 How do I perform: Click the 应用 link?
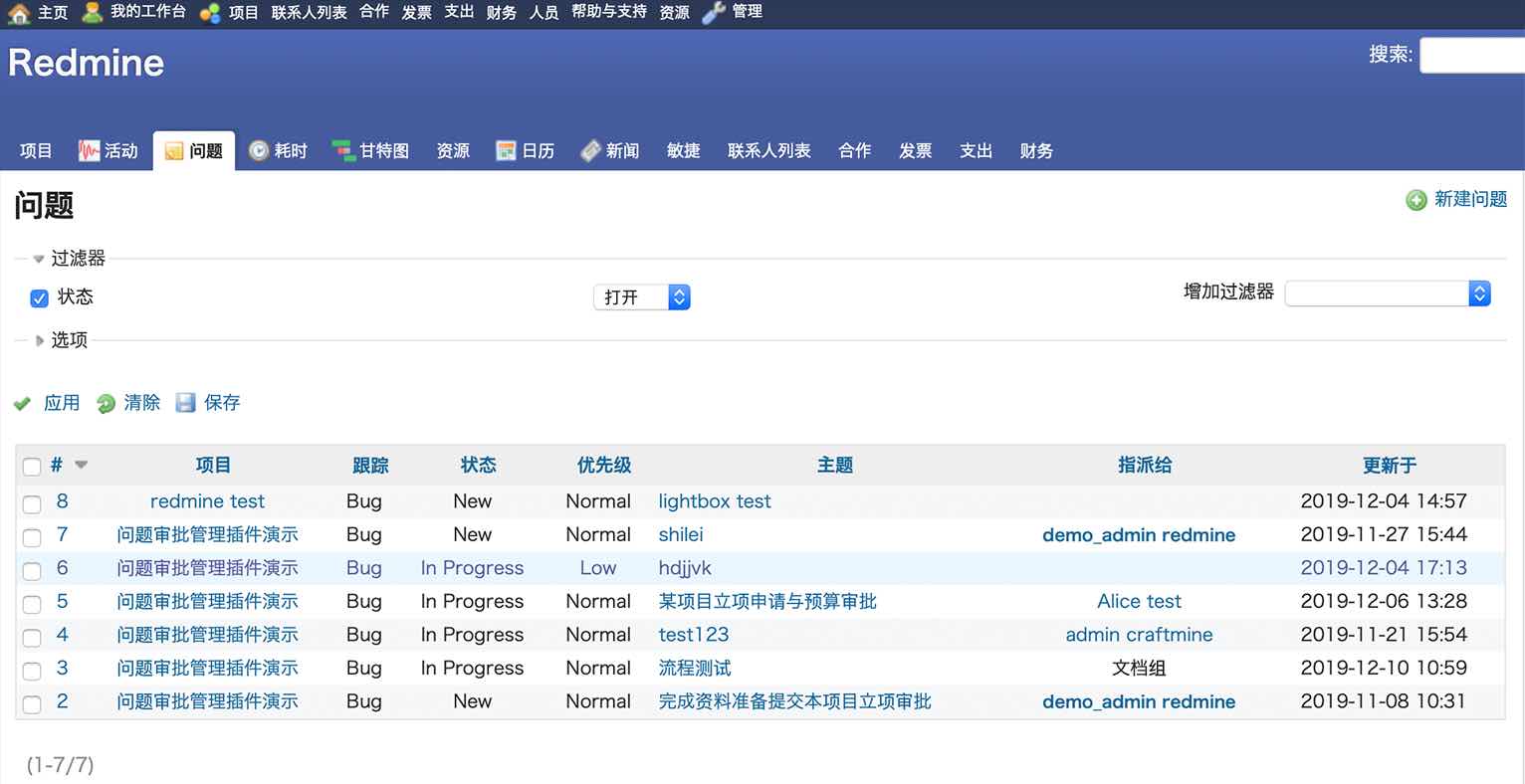62,403
